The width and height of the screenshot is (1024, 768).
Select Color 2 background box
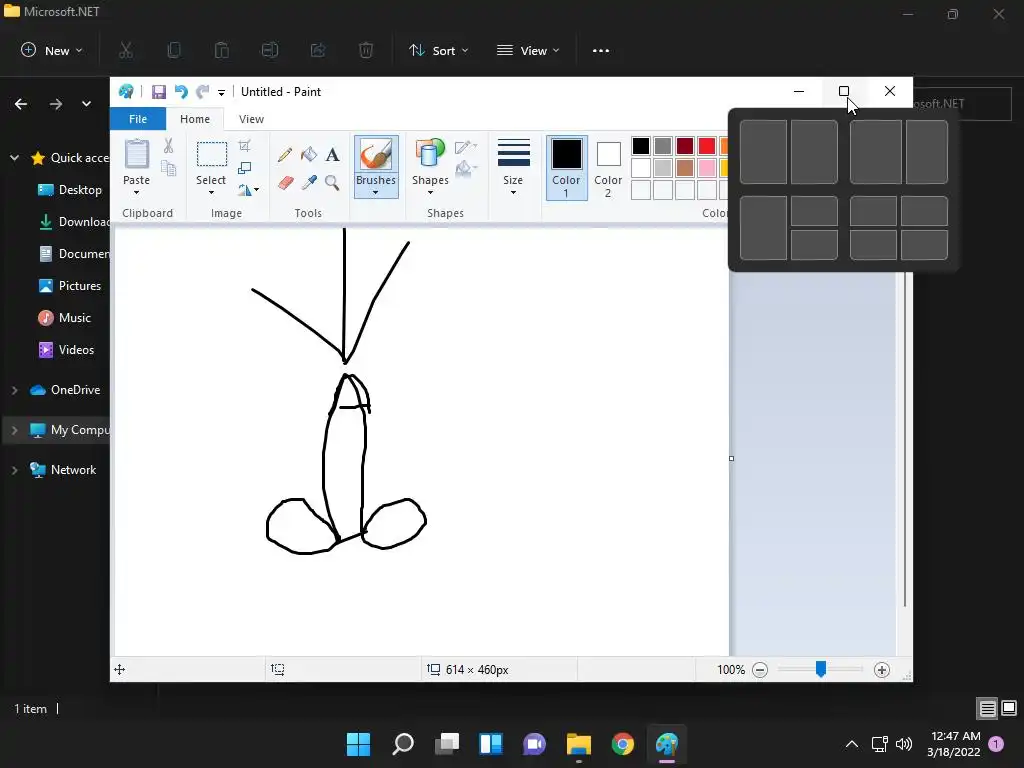point(608,167)
